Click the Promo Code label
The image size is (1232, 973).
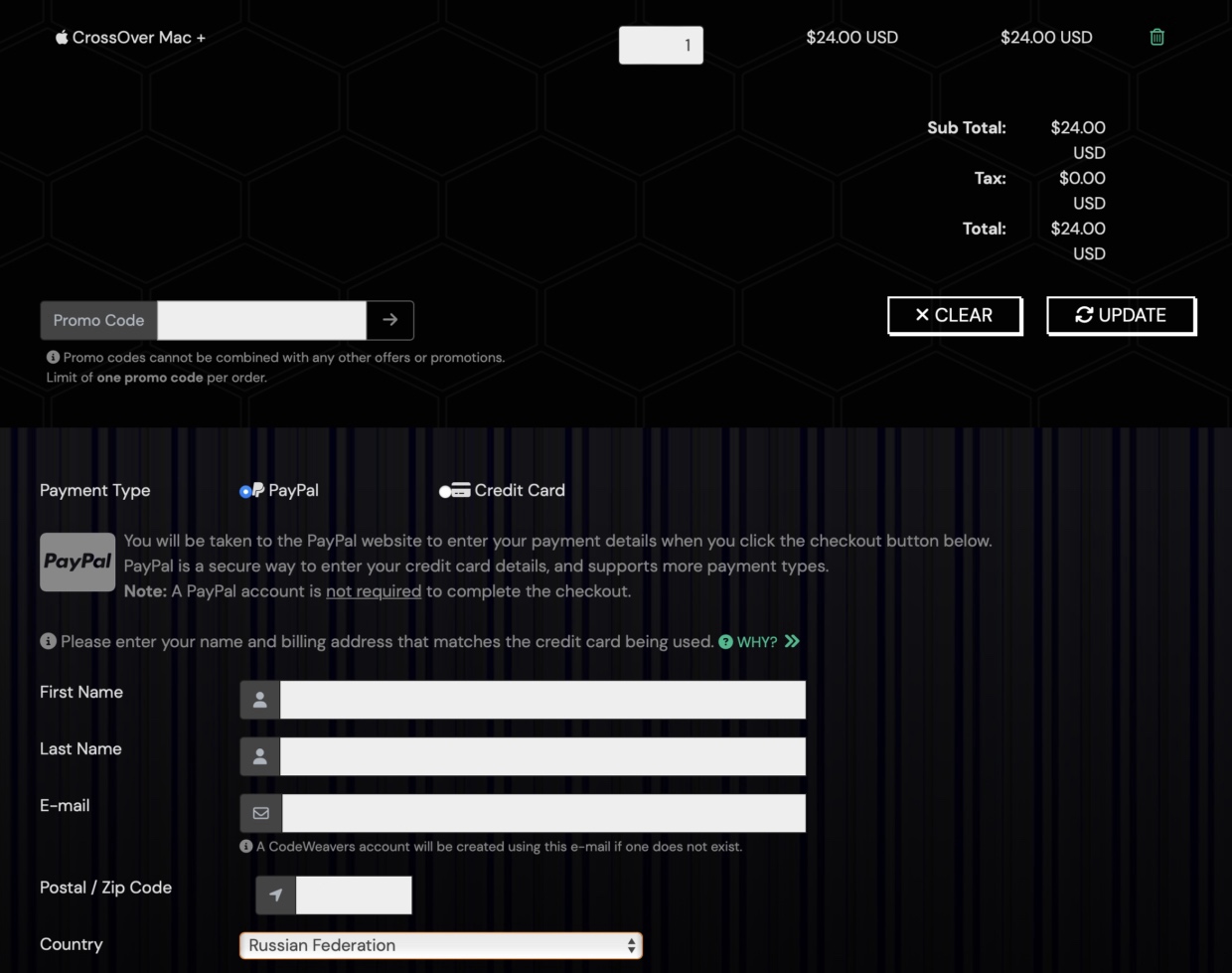pos(98,320)
